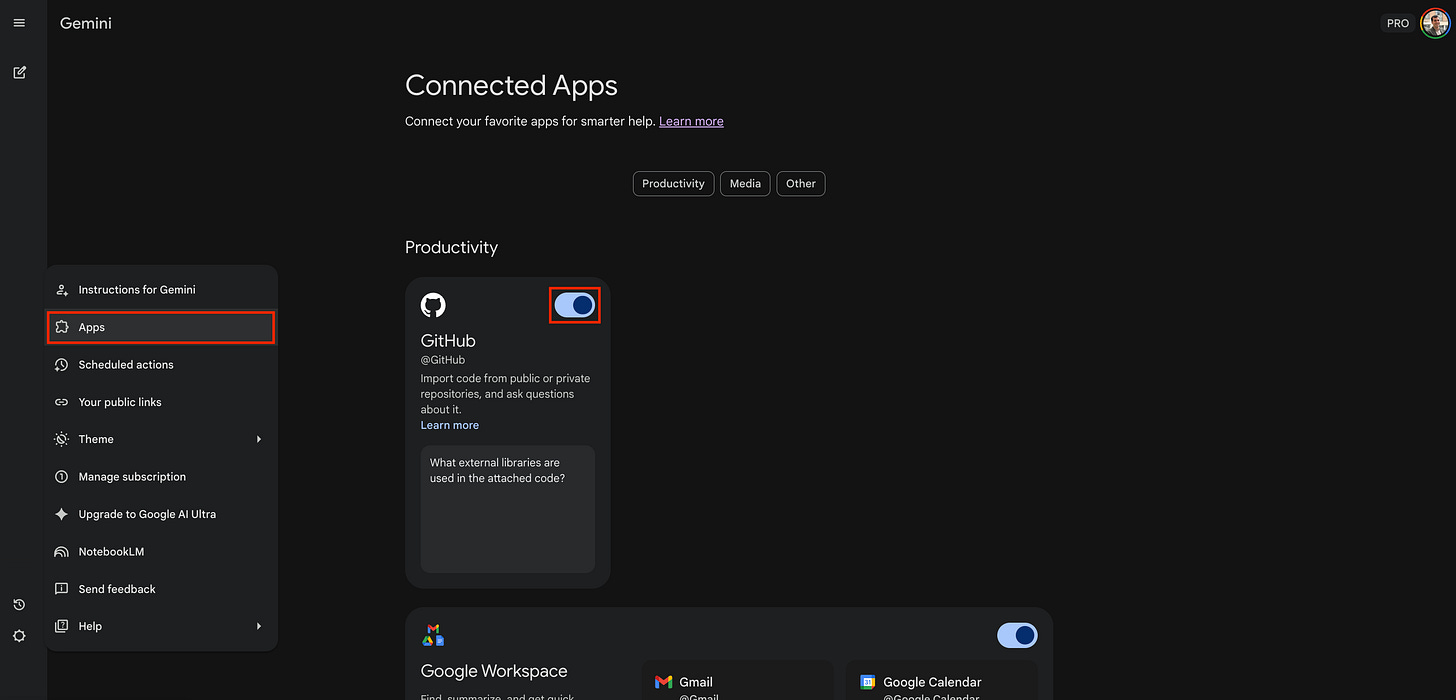This screenshot has width=1456, height=700.
Task: Disable the Google Workspace toggle
Action: pyautogui.click(x=1017, y=635)
